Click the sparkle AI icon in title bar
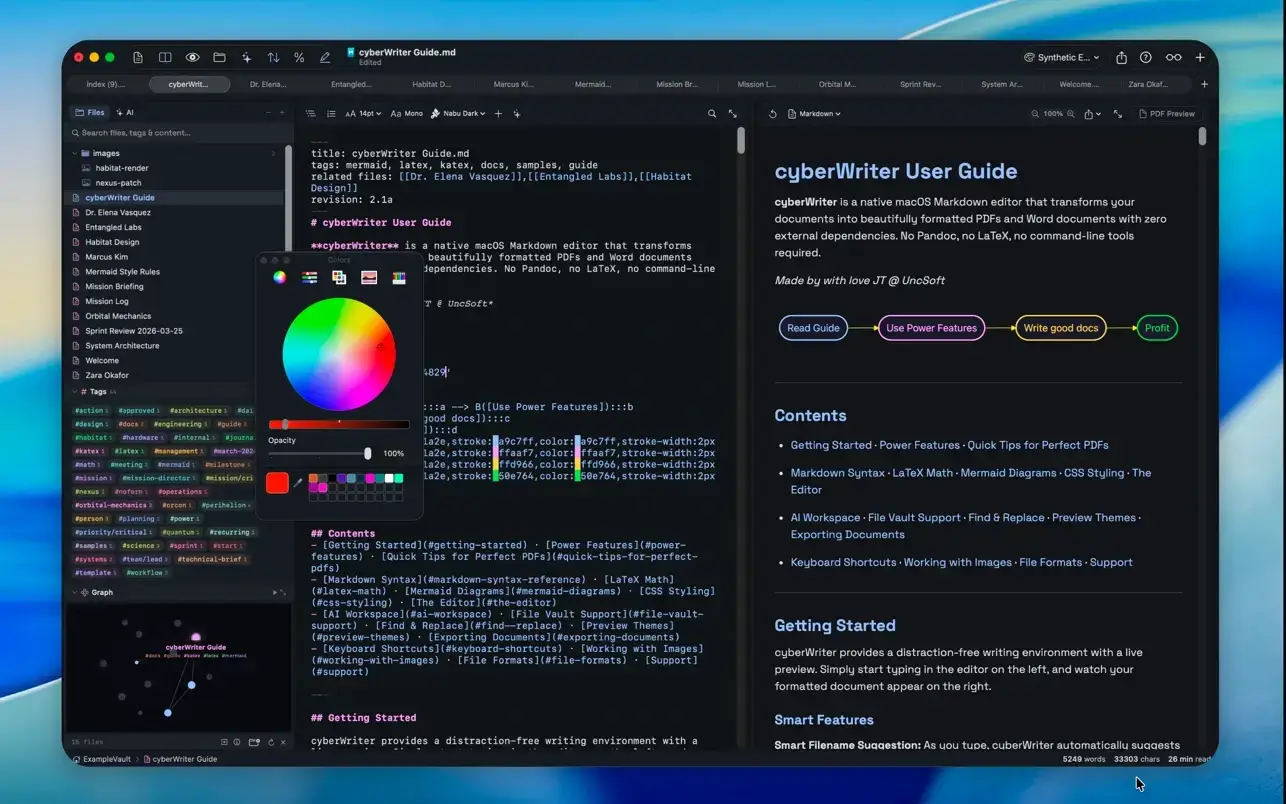 pyautogui.click(x=246, y=58)
